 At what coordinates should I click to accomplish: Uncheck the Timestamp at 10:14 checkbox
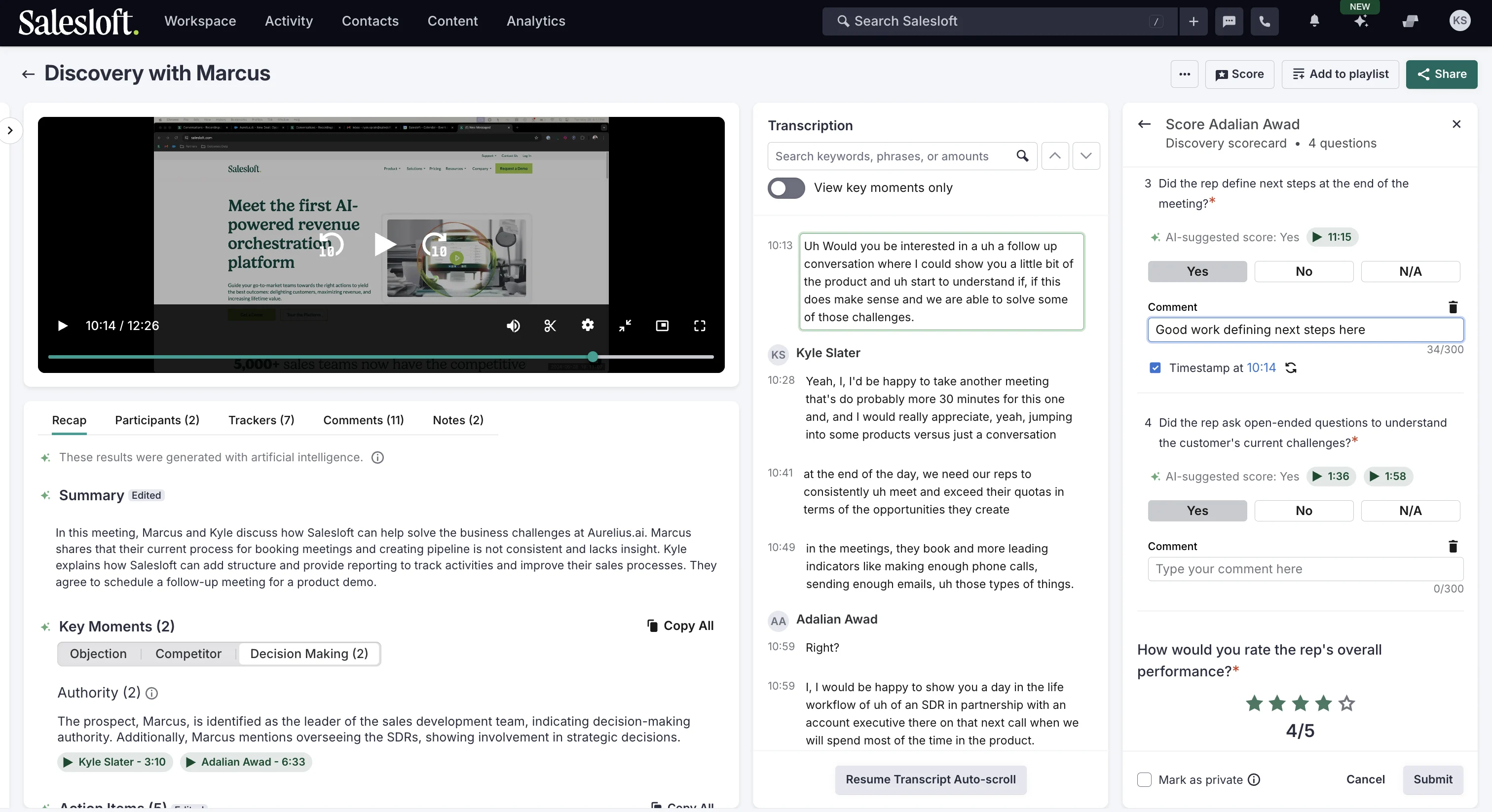tap(1155, 368)
